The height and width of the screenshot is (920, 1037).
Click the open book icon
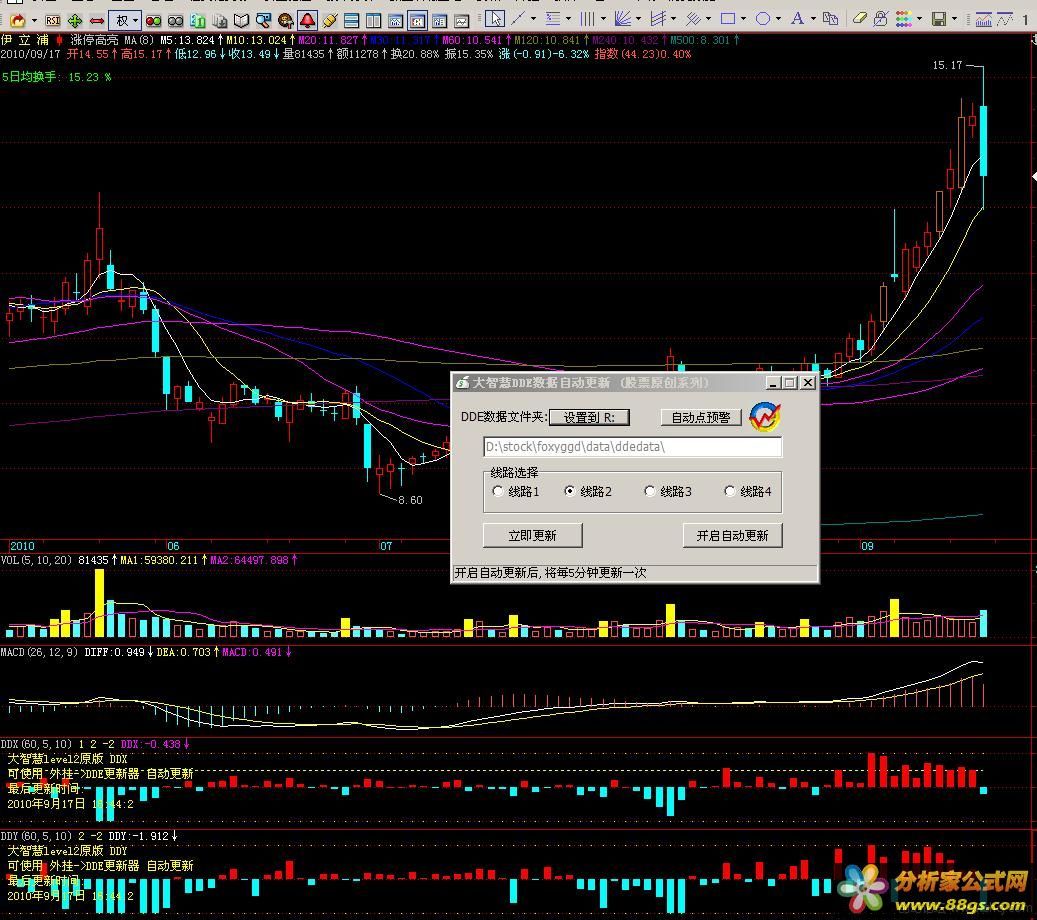point(241,21)
